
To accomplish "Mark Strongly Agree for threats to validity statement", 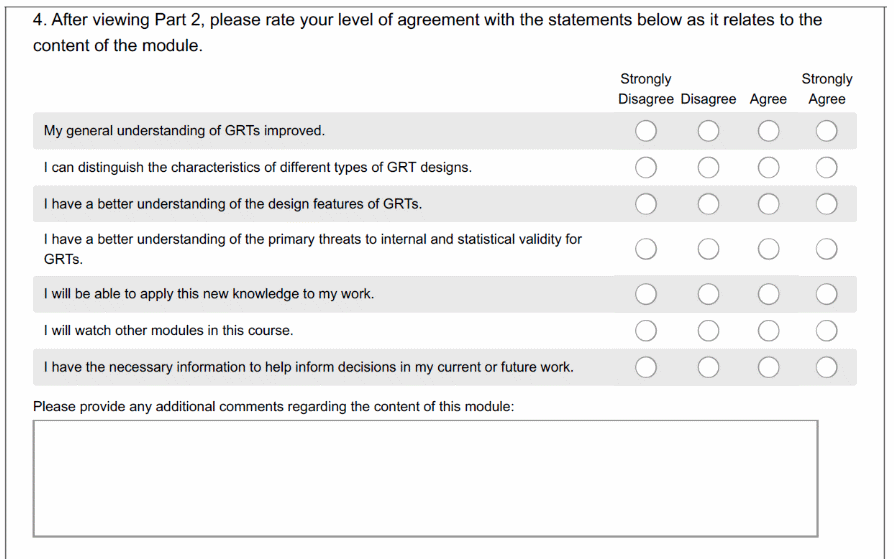I will click(x=826, y=248).
